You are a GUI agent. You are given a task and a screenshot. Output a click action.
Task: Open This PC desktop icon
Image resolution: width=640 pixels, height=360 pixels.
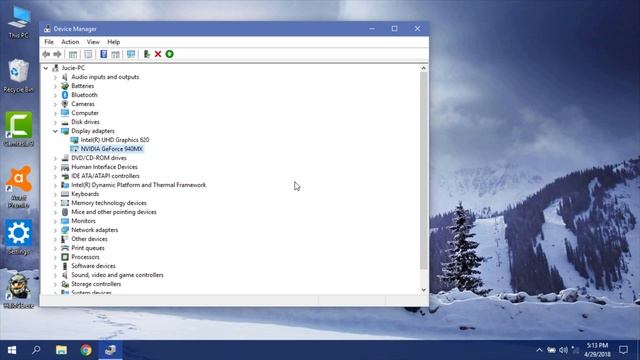coord(19,22)
